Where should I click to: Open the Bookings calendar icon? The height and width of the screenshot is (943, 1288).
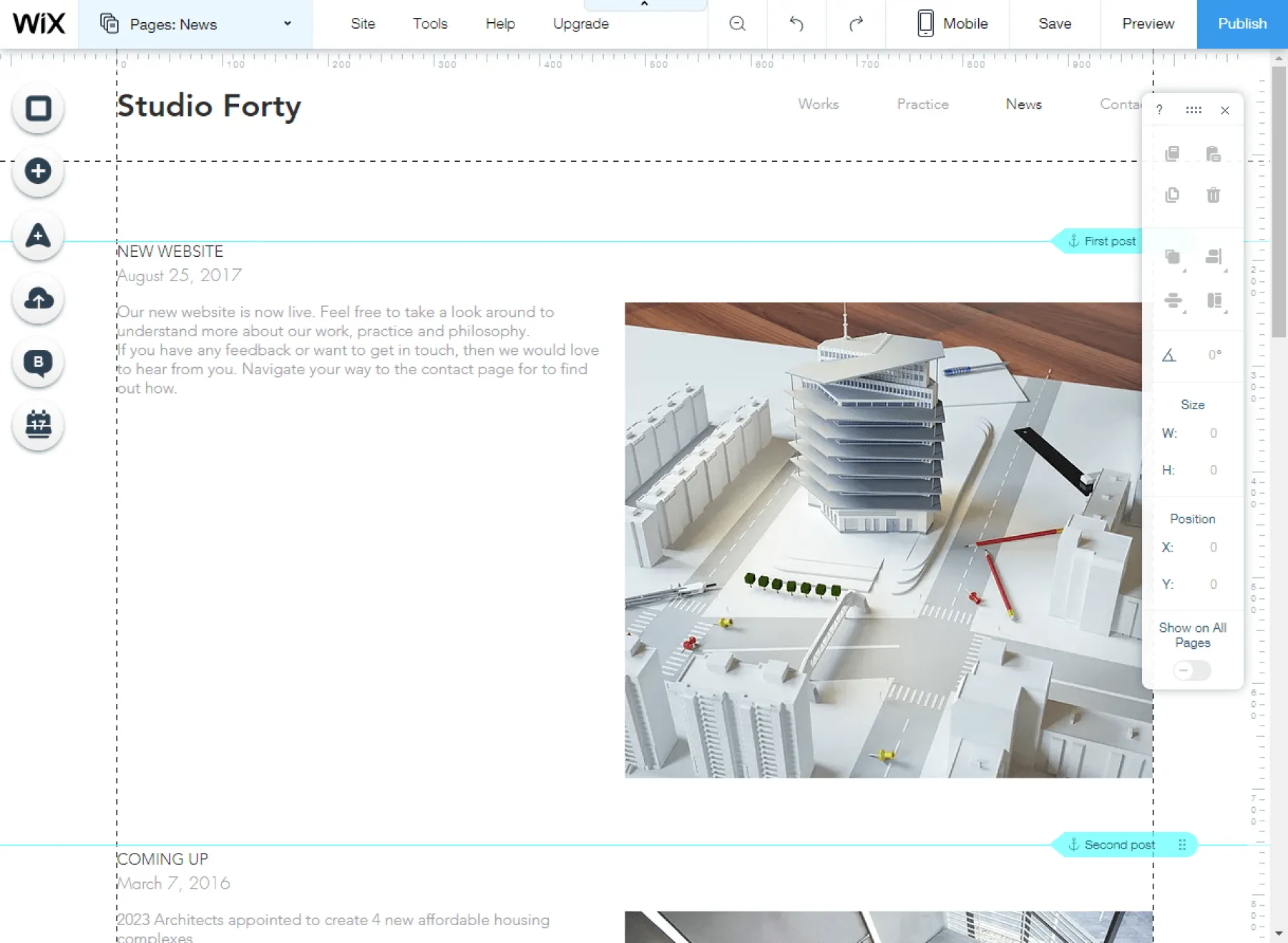[x=38, y=425]
